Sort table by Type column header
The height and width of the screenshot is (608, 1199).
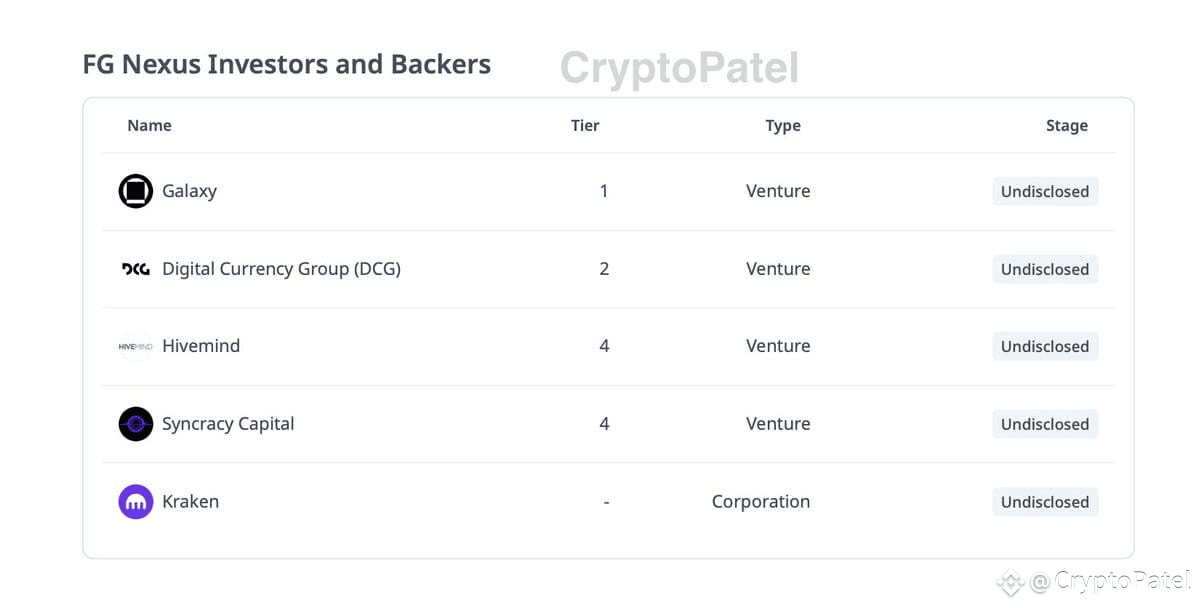[783, 126]
